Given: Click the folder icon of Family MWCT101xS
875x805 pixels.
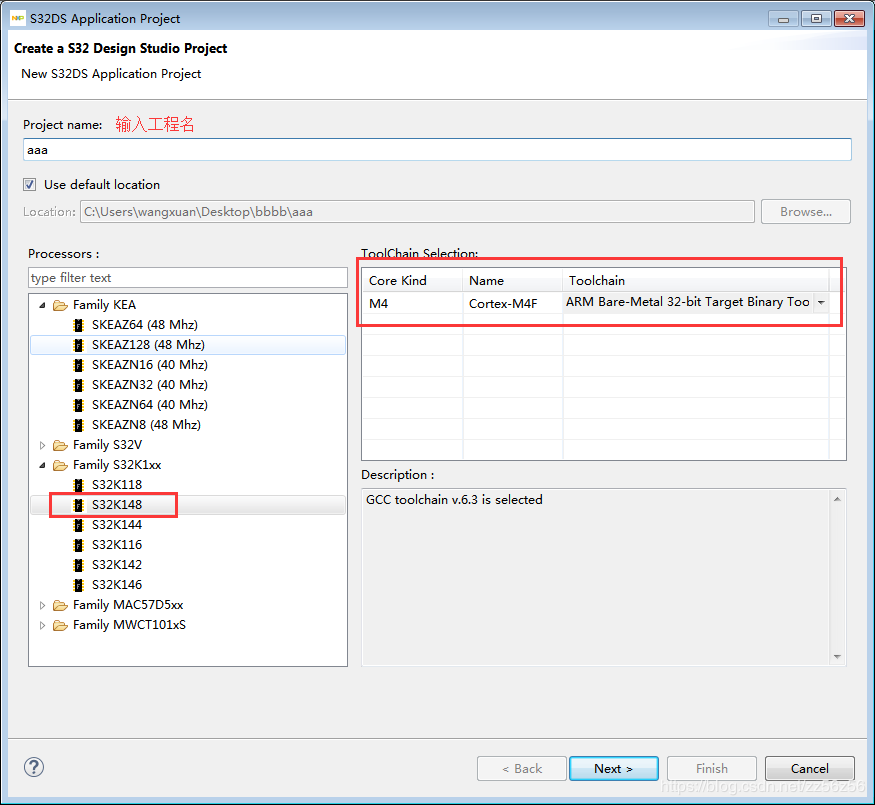Looking at the screenshot, I should coord(60,624).
